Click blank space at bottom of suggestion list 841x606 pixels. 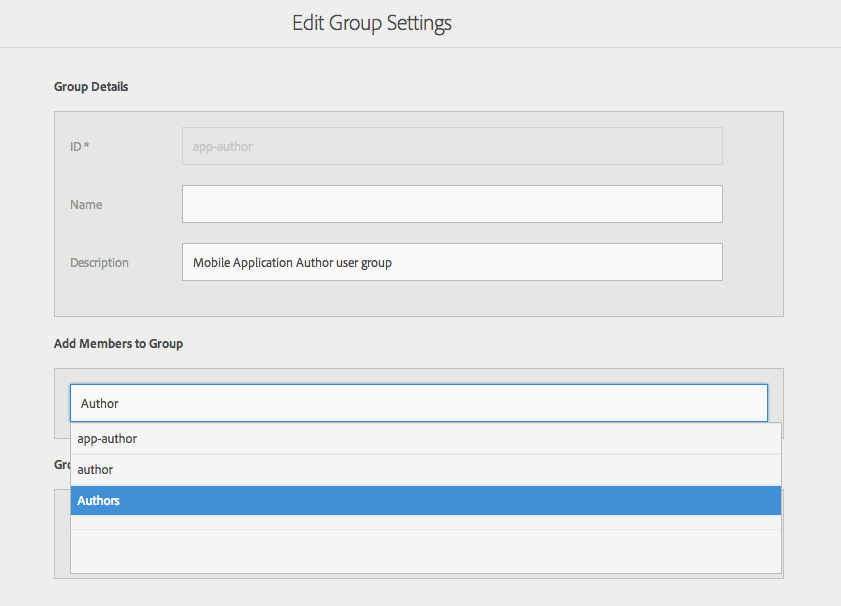pyautogui.click(x=425, y=552)
